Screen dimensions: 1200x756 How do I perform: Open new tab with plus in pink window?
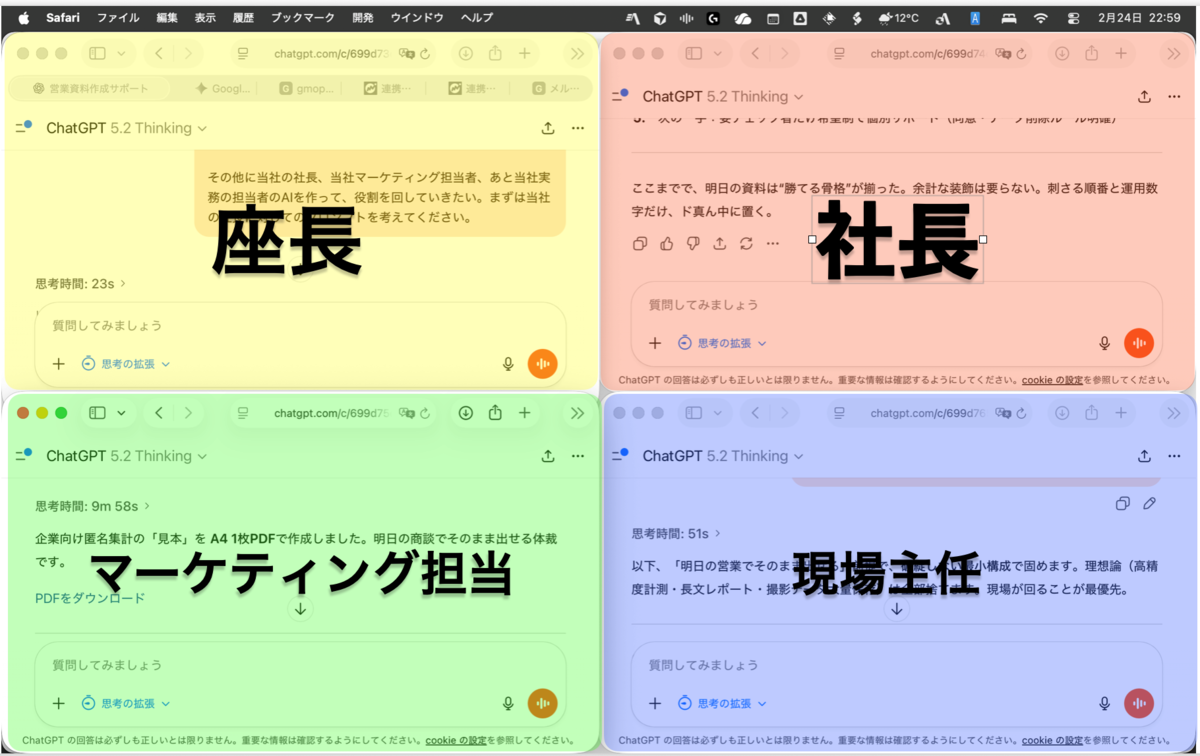coord(1121,54)
